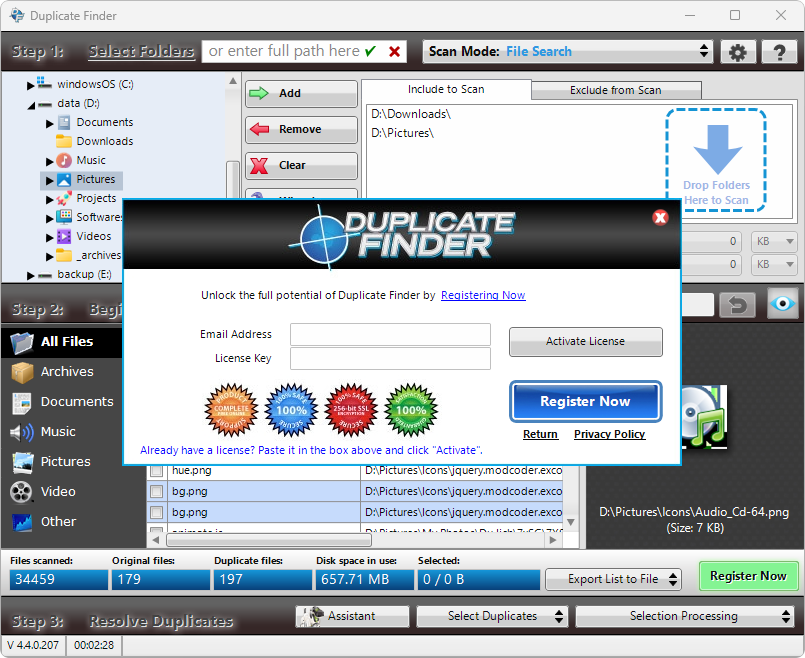Click the Add folder button
The height and width of the screenshot is (658, 805).
pos(301,93)
